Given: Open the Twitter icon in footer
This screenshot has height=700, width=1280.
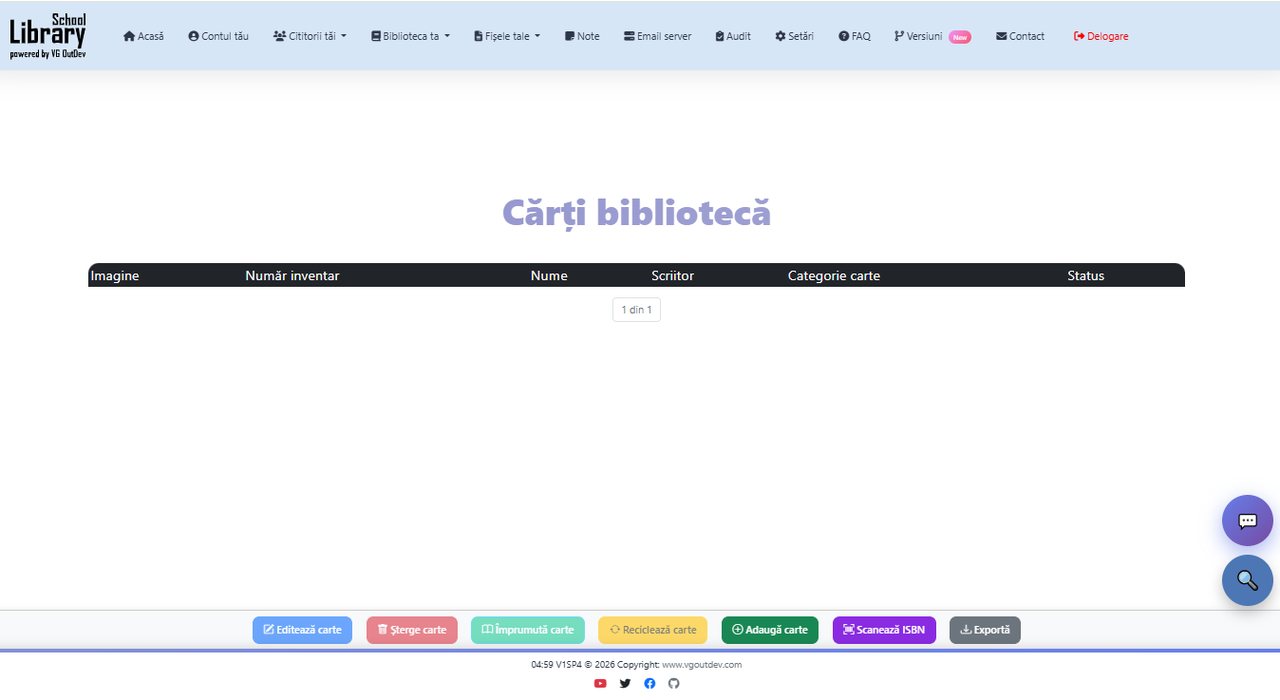Looking at the screenshot, I should [625, 684].
